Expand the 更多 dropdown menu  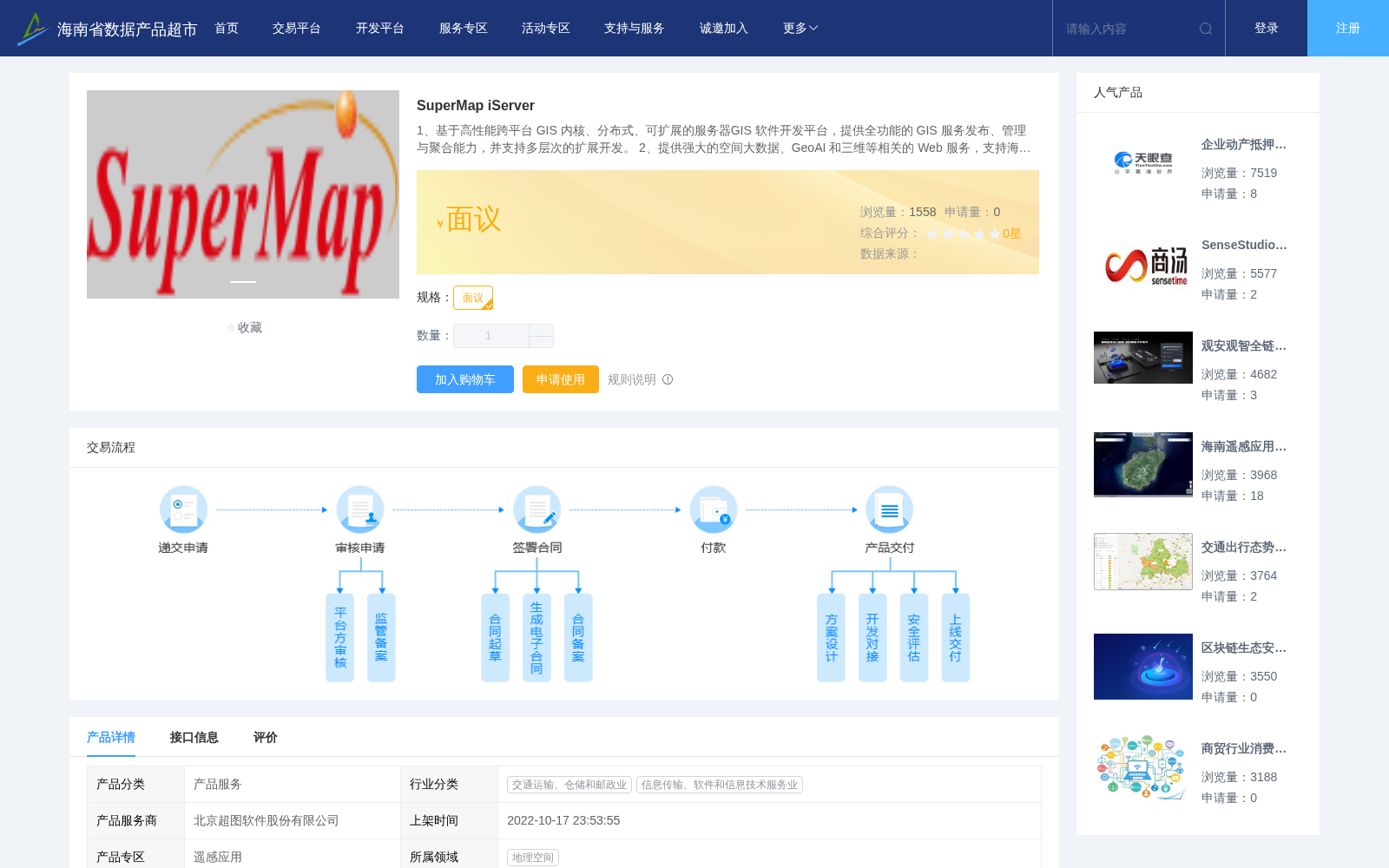point(800,29)
